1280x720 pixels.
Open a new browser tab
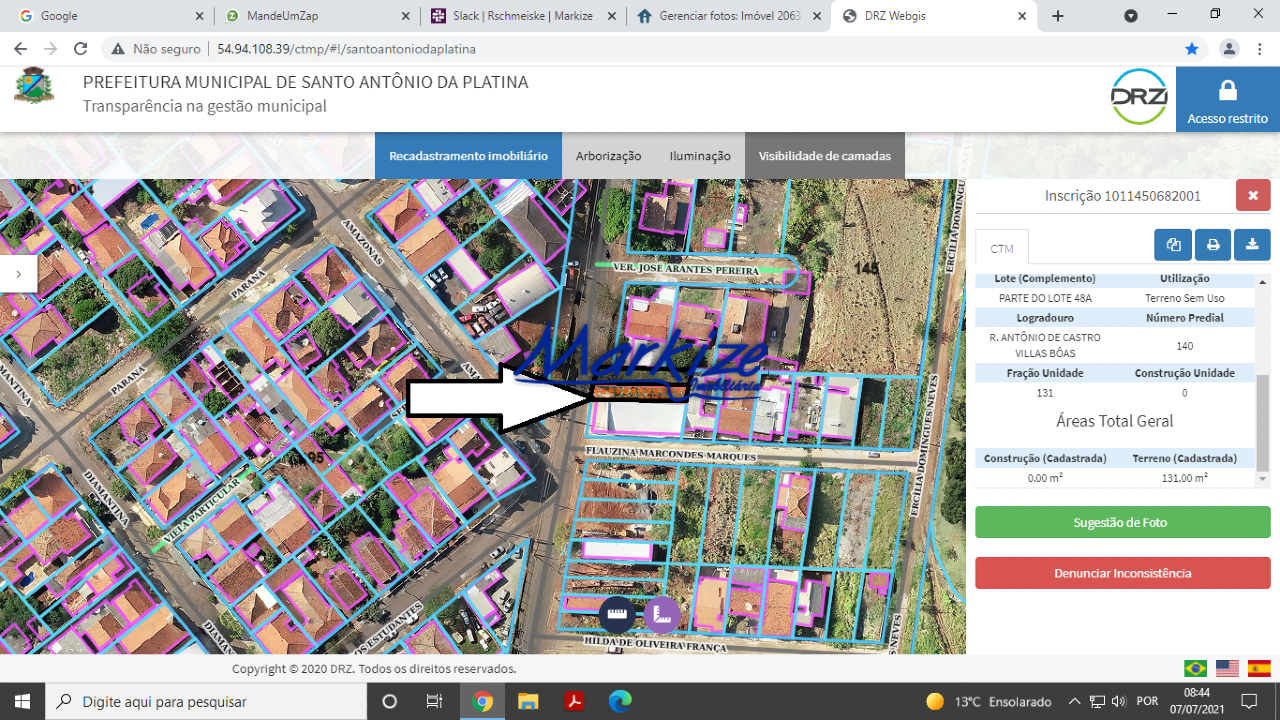1058,16
